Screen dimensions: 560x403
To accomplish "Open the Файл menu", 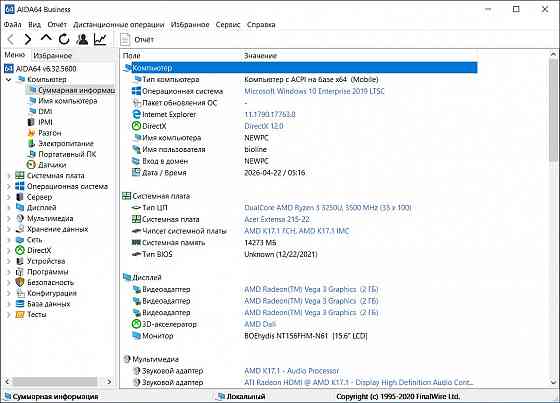I will tap(13, 24).
